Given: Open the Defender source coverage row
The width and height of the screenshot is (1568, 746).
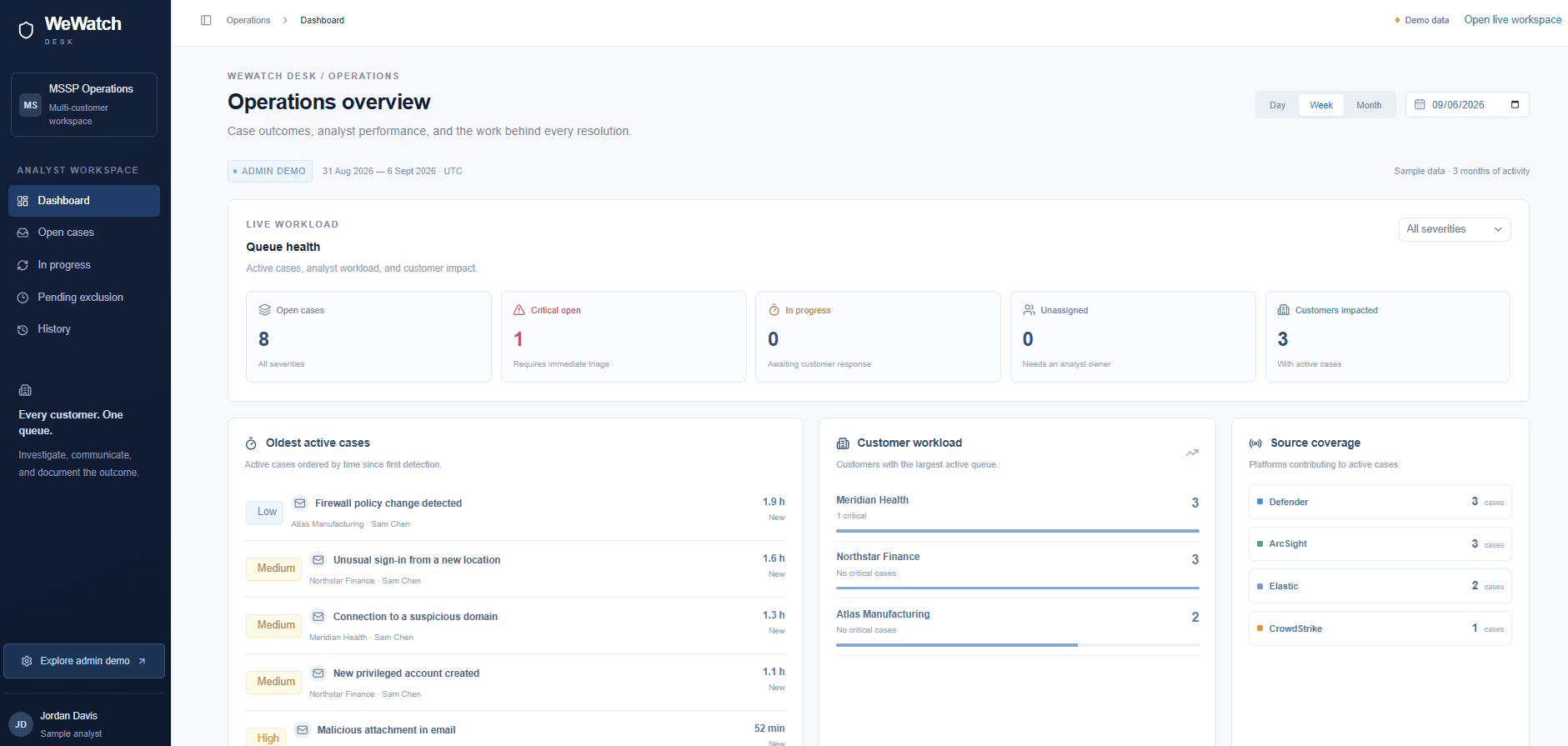Looking at the screenshot, I should click(x=1380, y=502).
